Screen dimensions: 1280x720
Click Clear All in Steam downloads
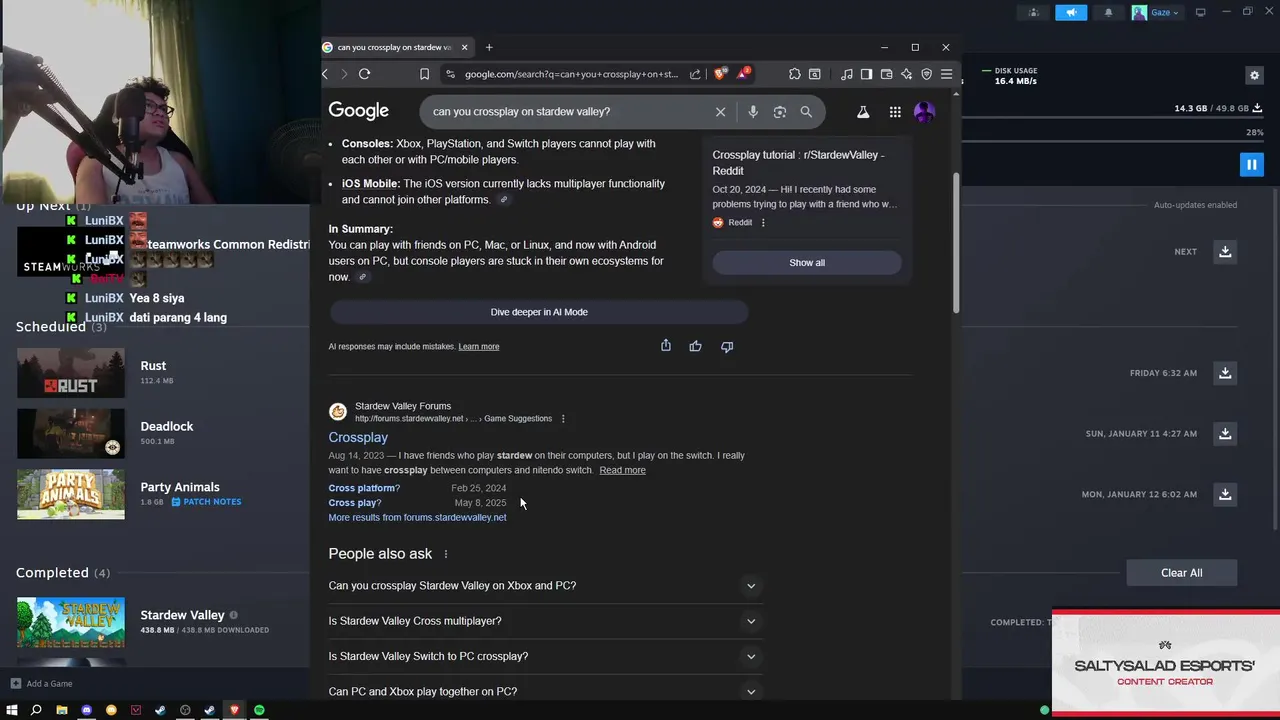[1181, 573]
